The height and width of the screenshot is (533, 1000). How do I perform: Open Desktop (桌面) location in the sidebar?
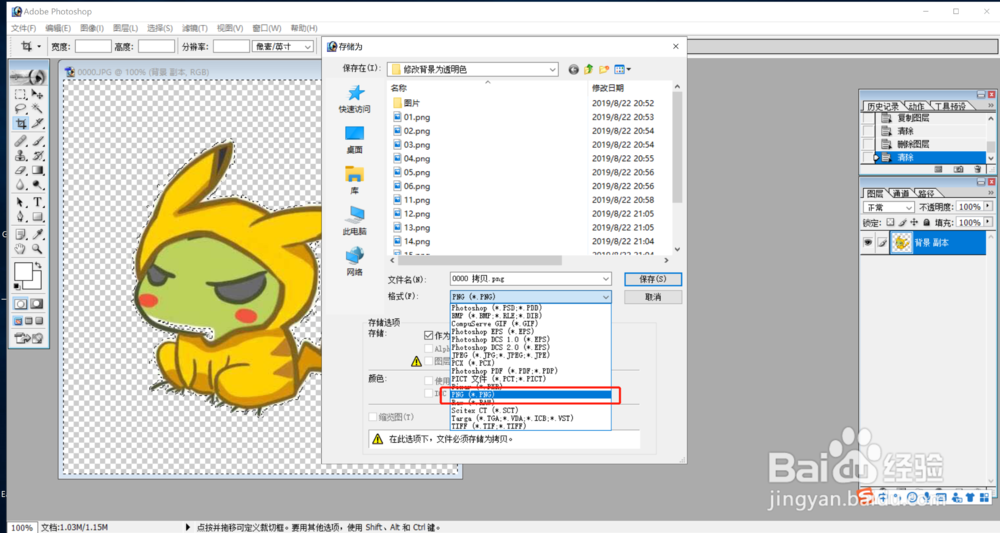coord(355,140)
